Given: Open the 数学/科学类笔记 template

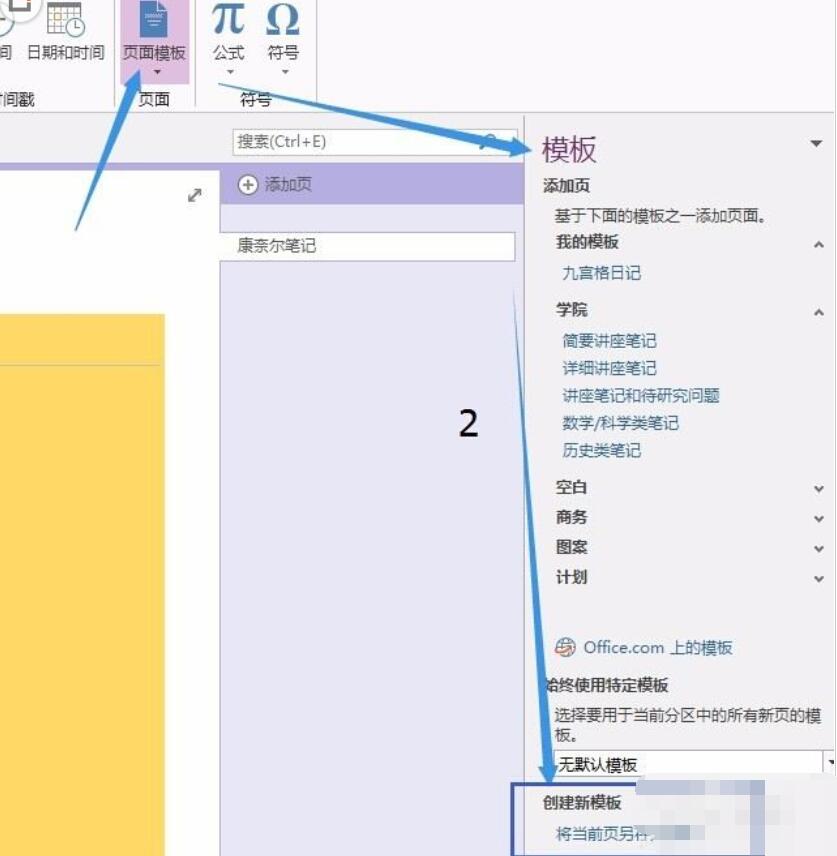Looking at the screenshot, I should [x=620, y=423].
